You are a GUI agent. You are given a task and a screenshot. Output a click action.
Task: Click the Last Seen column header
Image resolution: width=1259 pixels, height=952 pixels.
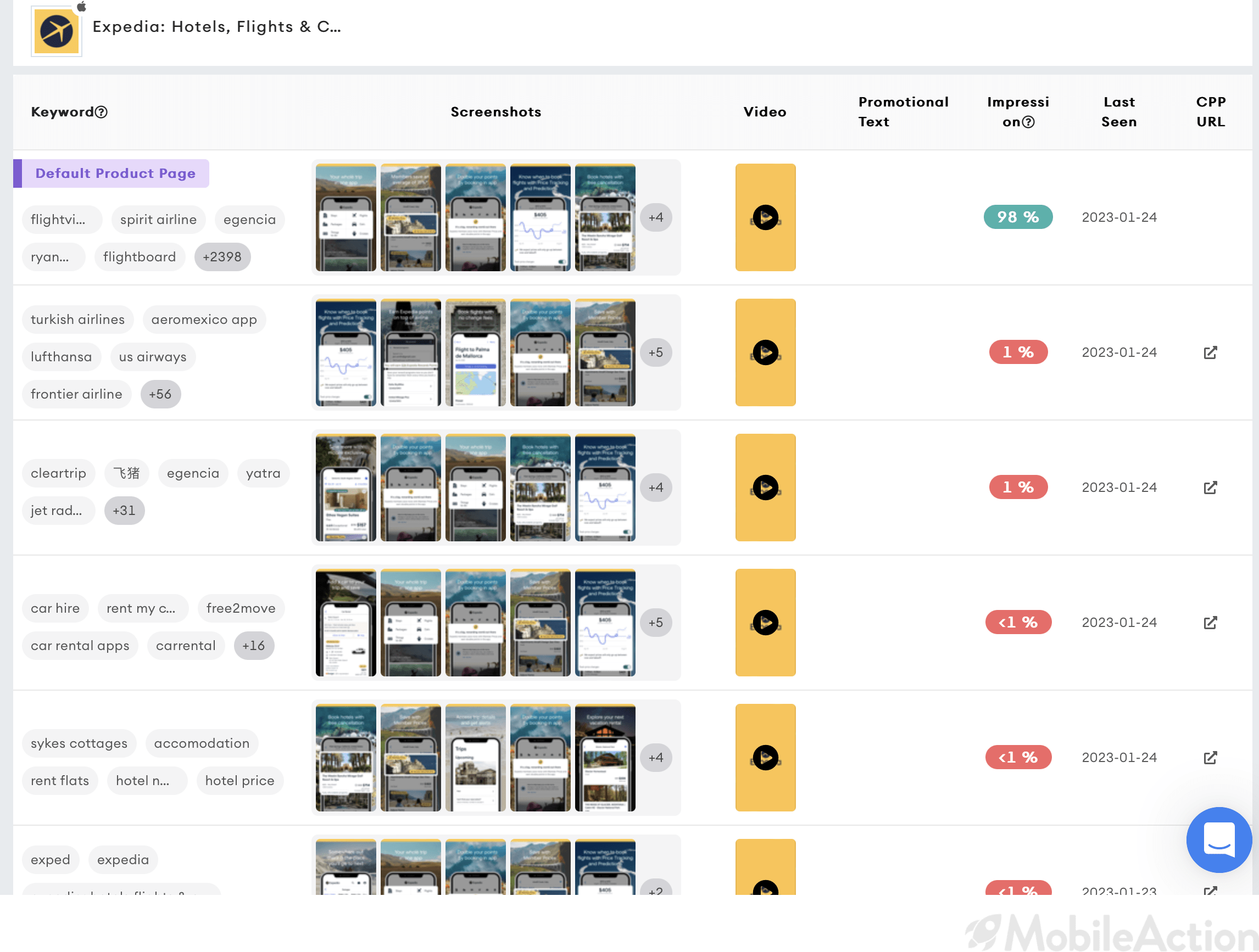pyautogui.click(x=1119, y=112)
